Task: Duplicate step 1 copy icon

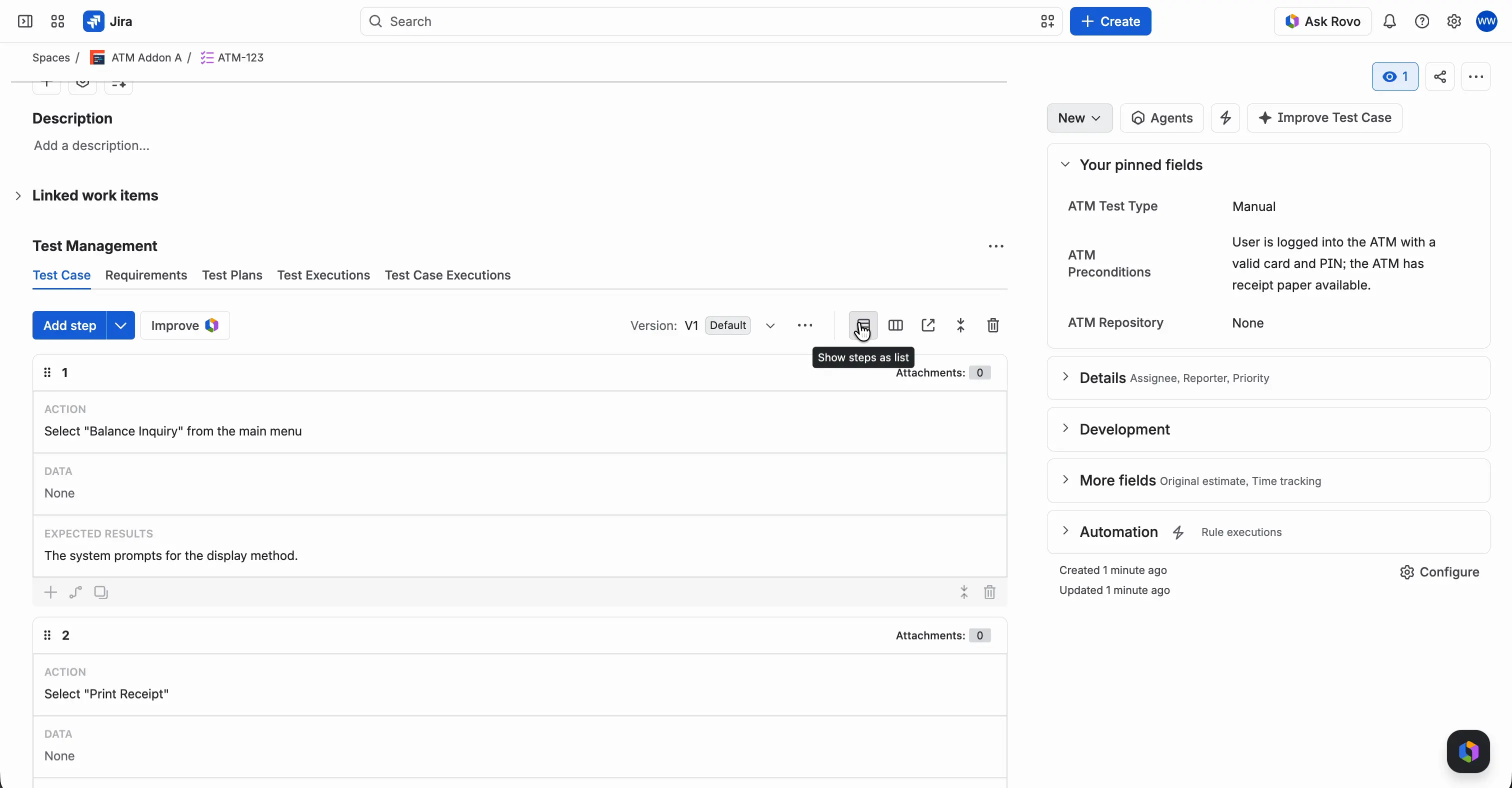Action: pyautogui.click(x=101, y=592)
